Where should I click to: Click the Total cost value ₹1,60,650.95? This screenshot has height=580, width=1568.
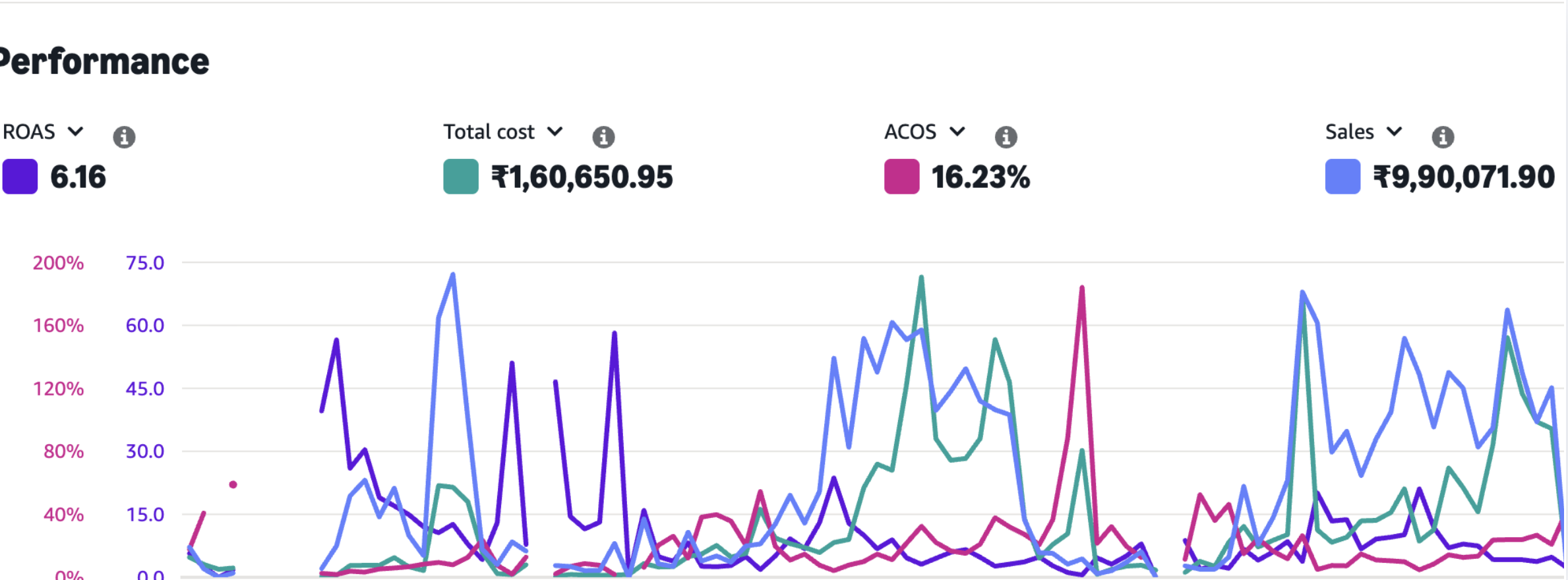(x=582, y=177)
